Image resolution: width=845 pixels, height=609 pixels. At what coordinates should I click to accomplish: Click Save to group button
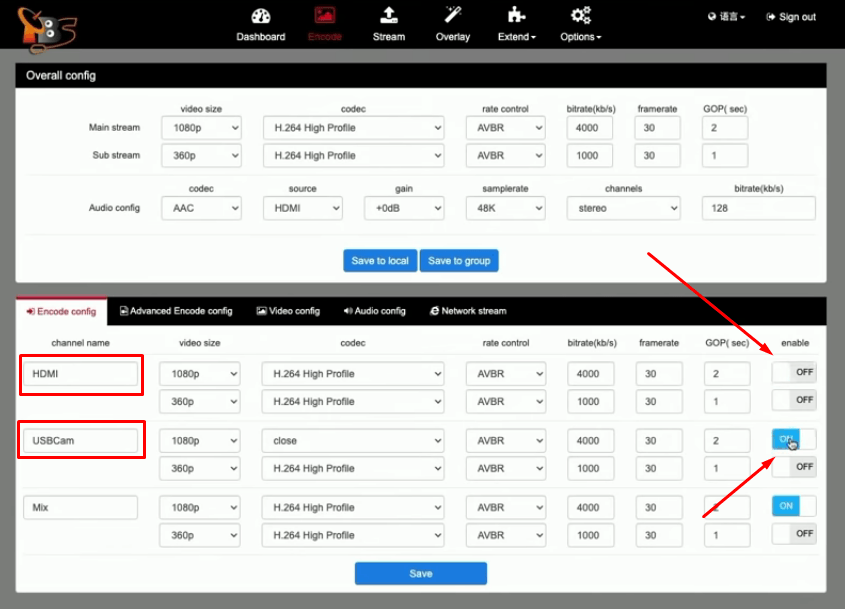pyautogui.click(x=459, y=261)
